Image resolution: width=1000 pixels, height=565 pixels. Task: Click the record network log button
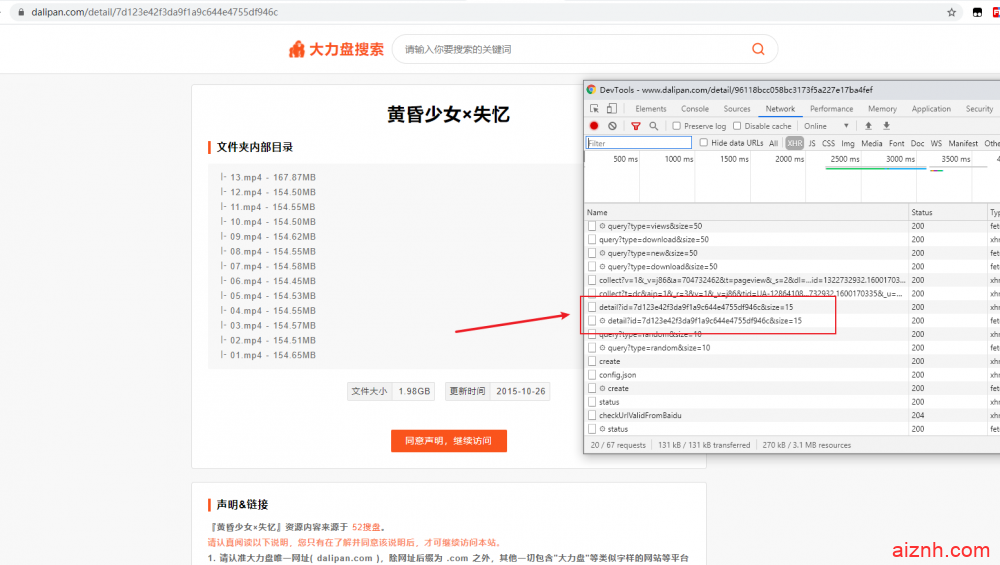[594, 126]
